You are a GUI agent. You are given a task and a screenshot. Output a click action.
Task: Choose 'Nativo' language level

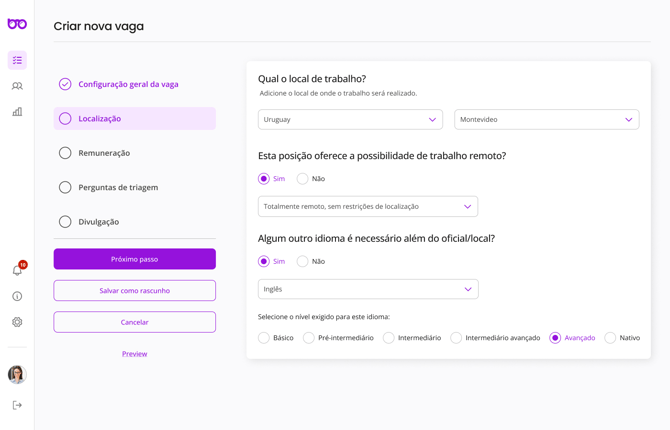click(x=610, y=338)
